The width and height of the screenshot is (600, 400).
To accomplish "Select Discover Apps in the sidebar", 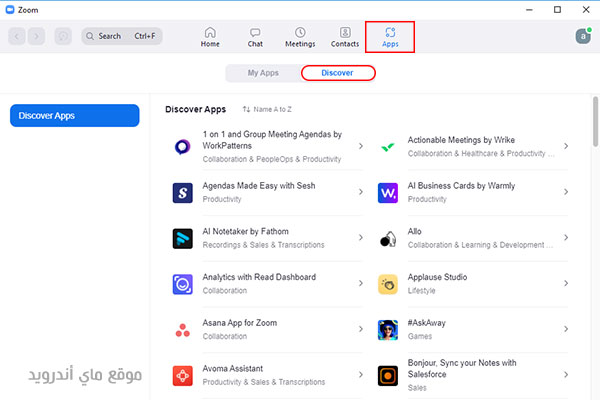I will 75,116.
